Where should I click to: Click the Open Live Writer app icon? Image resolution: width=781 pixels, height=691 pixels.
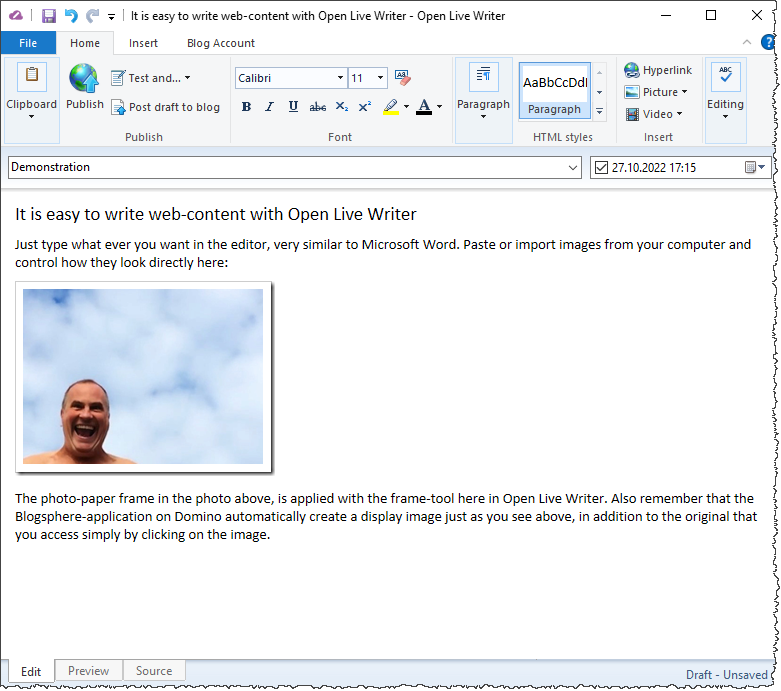click(15, 16)
